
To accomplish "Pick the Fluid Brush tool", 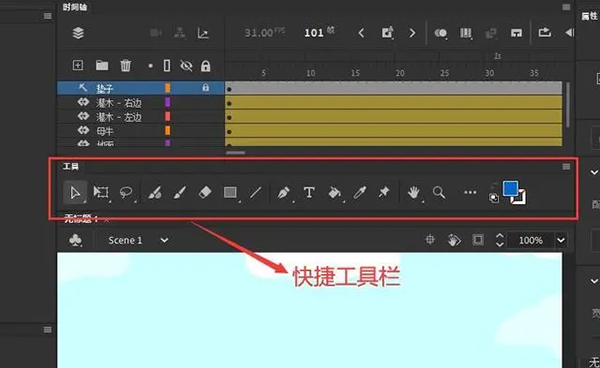I will click(x=155, y=192).
